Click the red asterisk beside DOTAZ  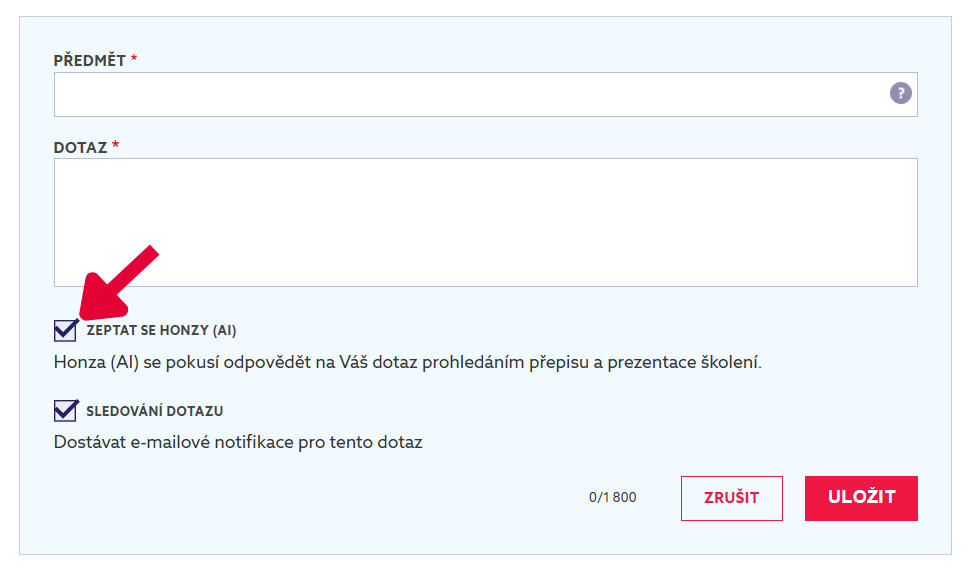click(115, 145)
